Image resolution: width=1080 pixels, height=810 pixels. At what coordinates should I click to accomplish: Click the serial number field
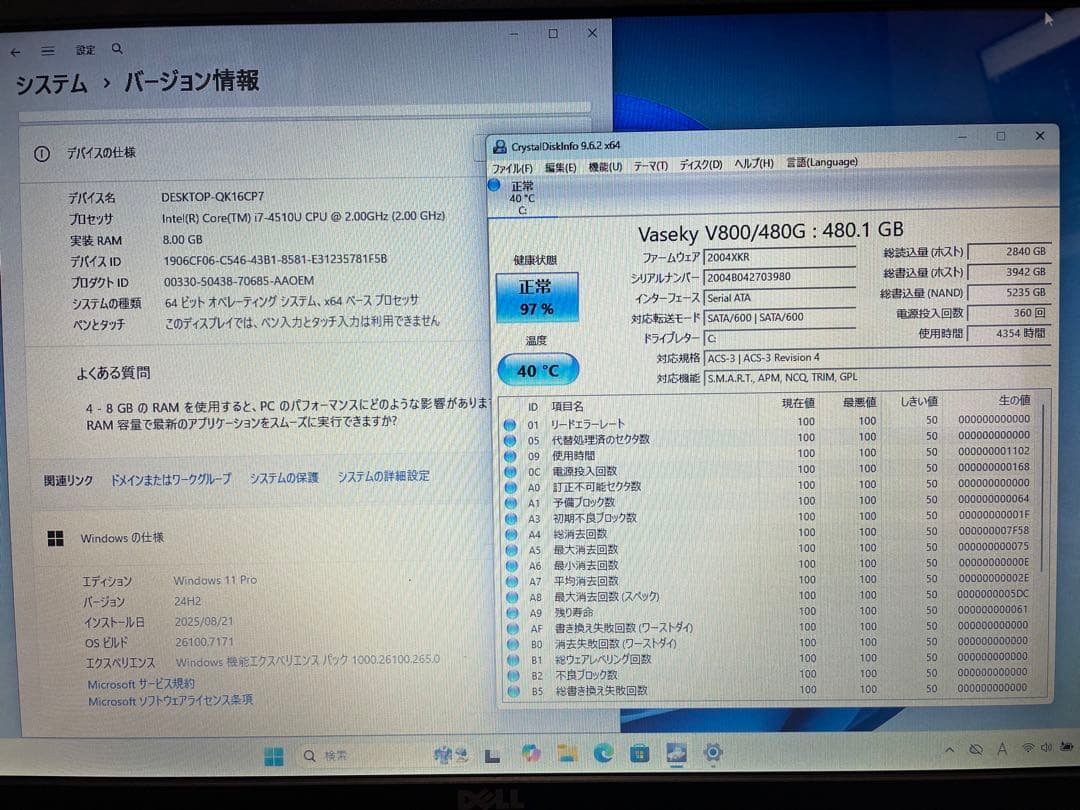[779, 277]
